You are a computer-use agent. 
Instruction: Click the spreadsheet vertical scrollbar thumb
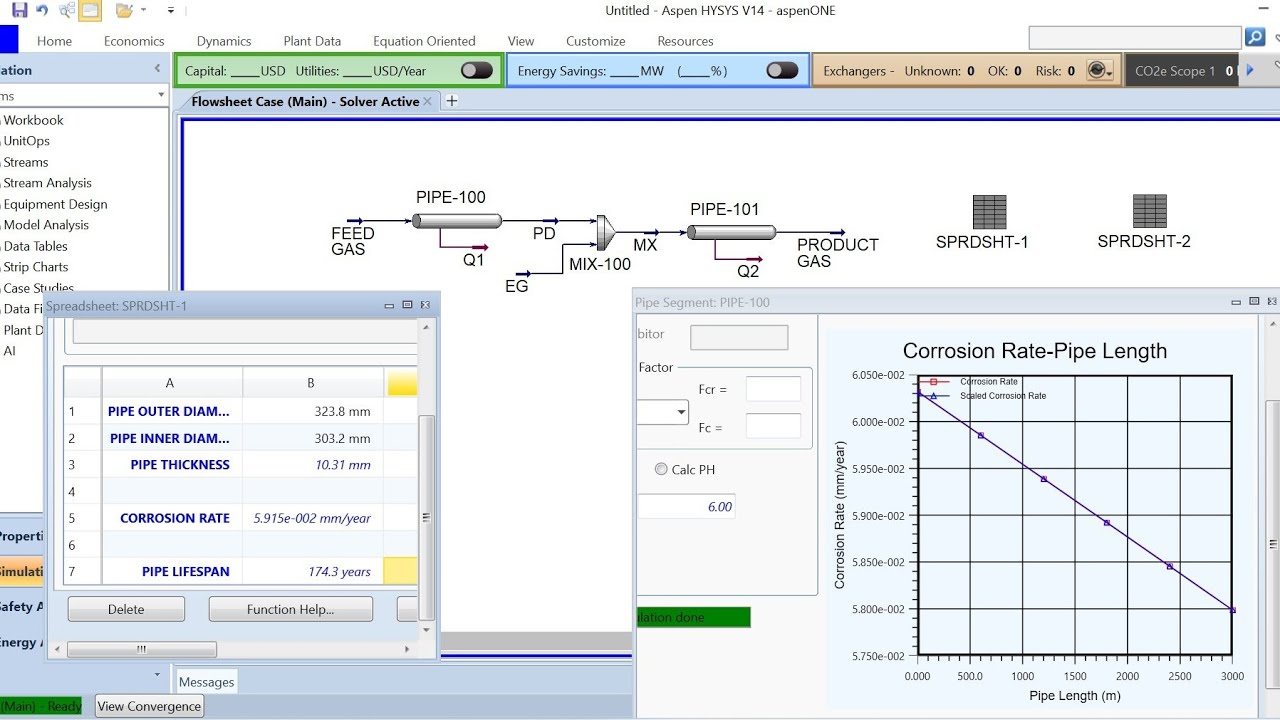coord(427,517)
